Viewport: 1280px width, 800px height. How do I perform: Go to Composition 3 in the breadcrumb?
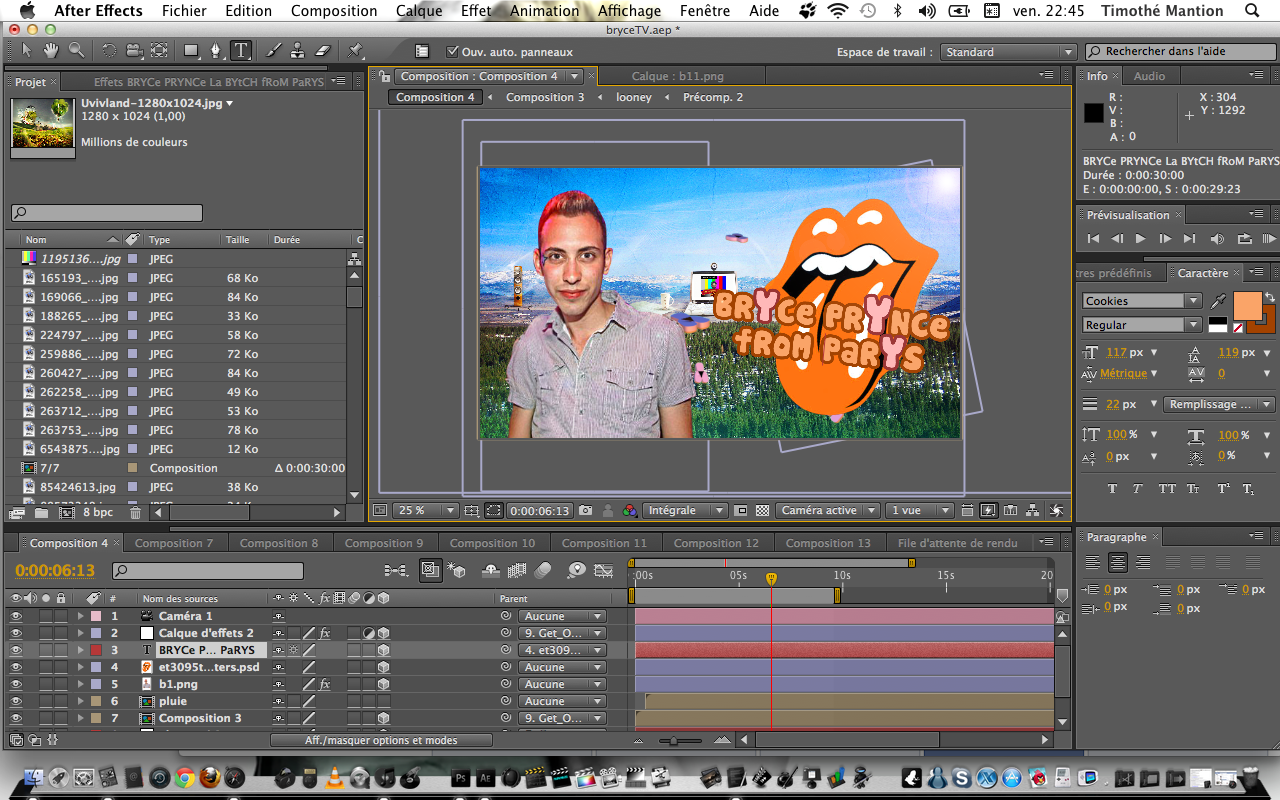pos(545,97)
